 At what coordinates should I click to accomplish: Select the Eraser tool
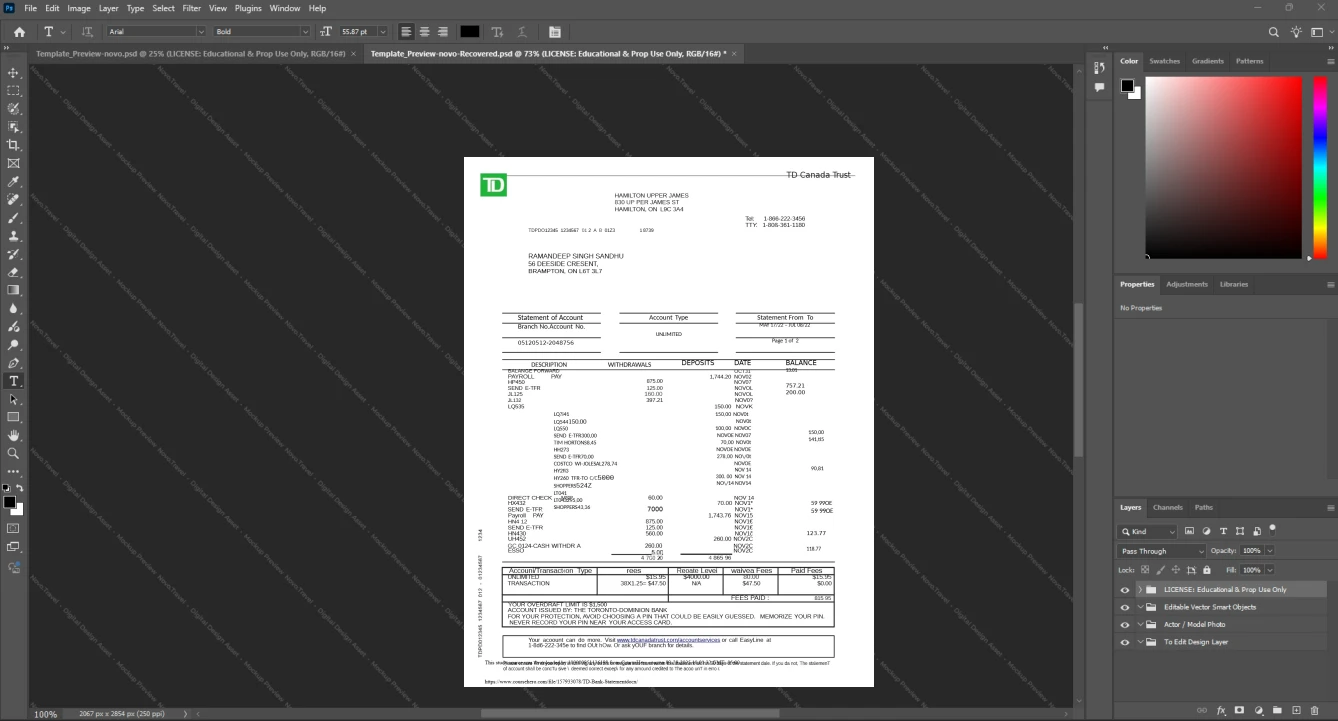[x=14, y=272]
